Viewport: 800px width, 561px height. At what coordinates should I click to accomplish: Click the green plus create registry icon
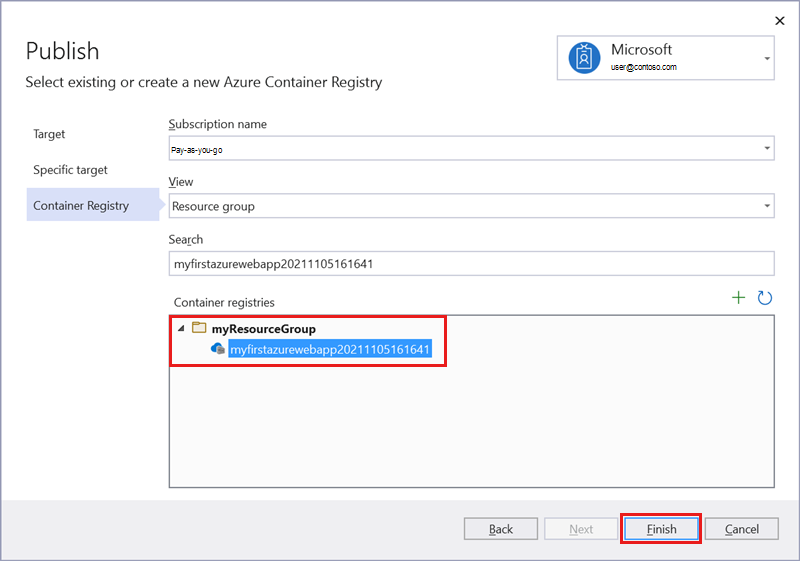click(x=738, y=298)
